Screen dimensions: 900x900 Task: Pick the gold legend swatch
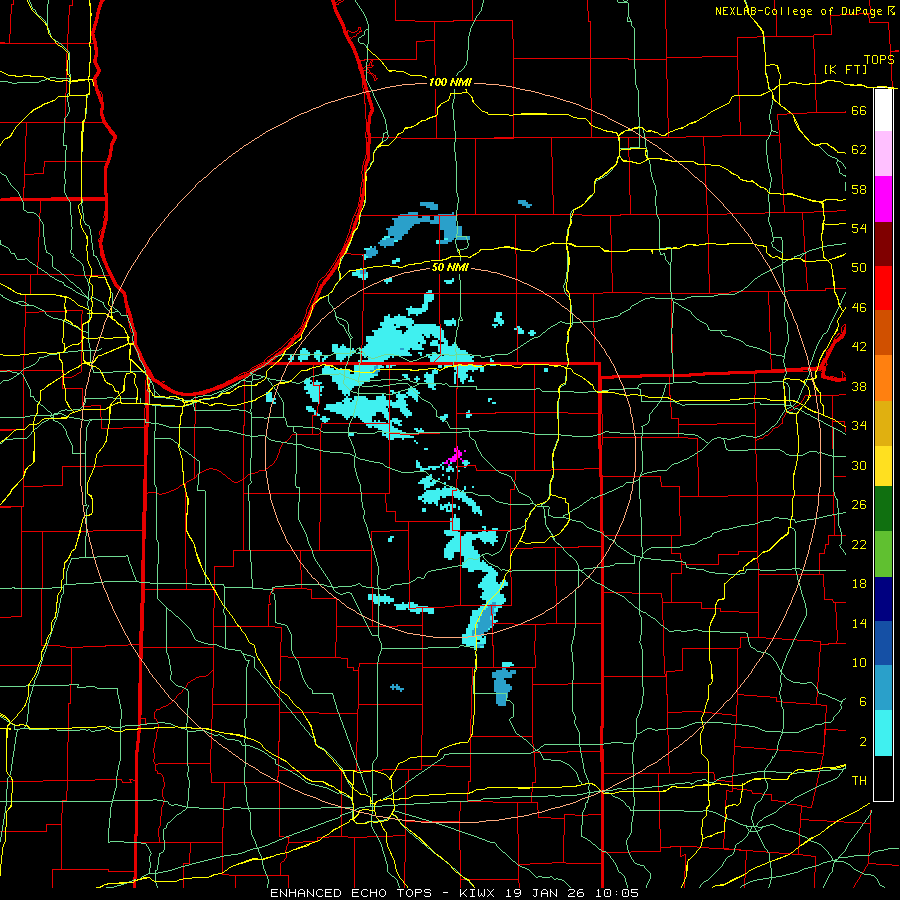[883, 423]
